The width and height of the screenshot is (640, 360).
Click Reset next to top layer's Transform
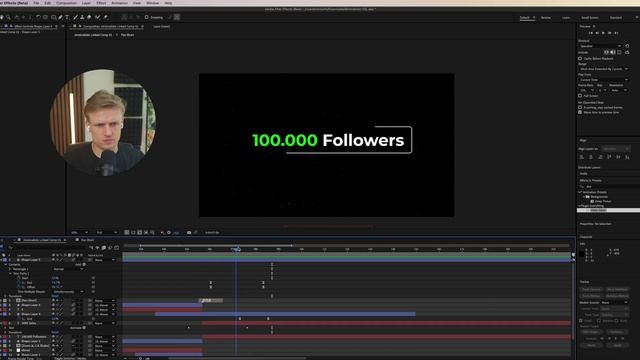pos(55,296)
